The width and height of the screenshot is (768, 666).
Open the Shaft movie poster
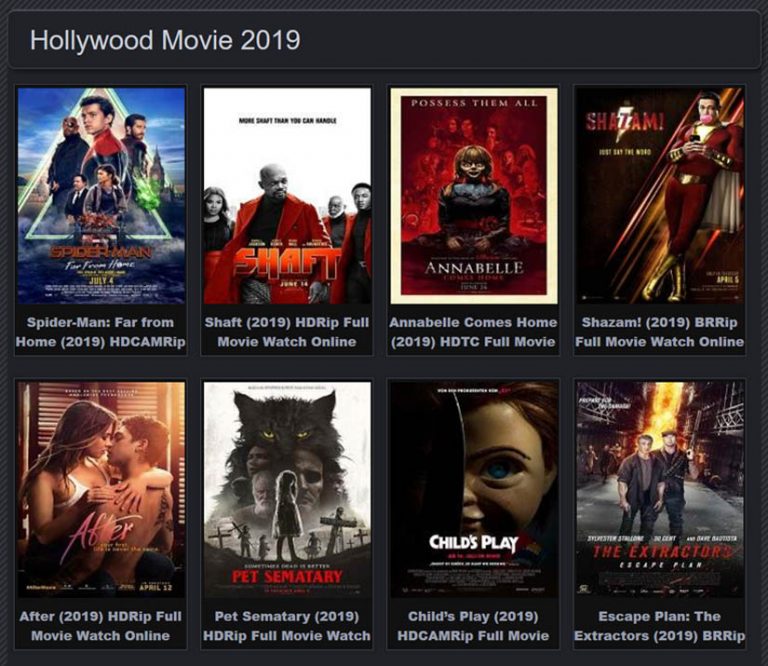(x=287, y=196)
